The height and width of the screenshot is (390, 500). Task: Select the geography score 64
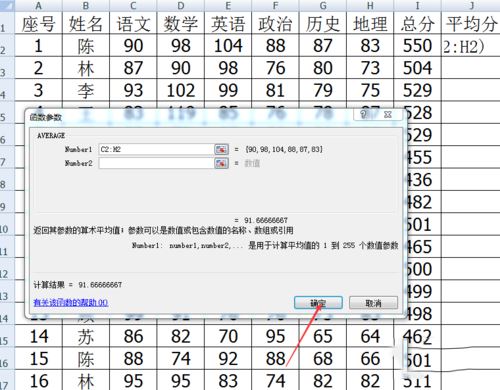point(370,336)
